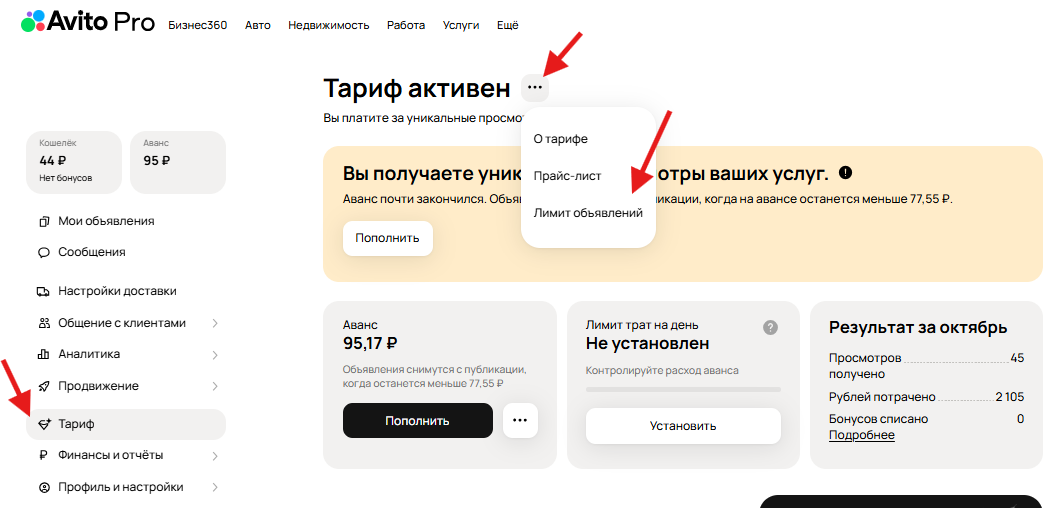Open the Услуги section
Screen dimensions: 1064x508
coord(461,25)
